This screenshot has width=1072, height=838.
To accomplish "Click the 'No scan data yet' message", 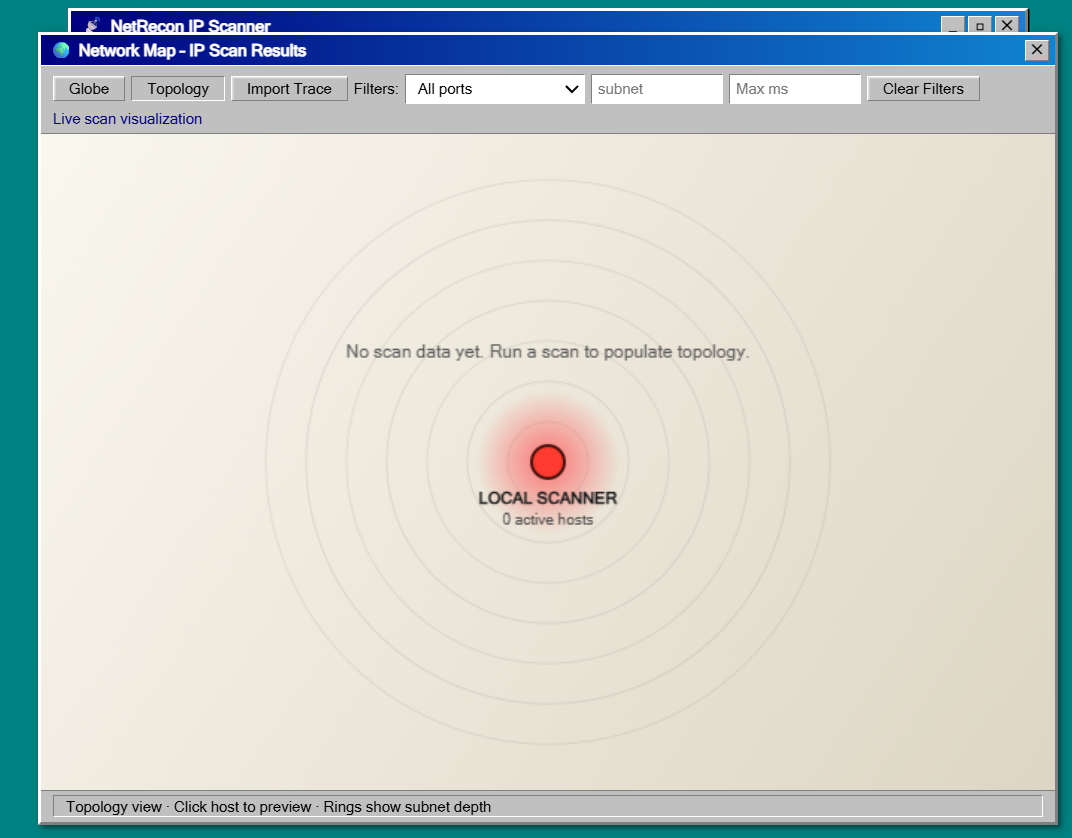I will click(x=548, y=351).
